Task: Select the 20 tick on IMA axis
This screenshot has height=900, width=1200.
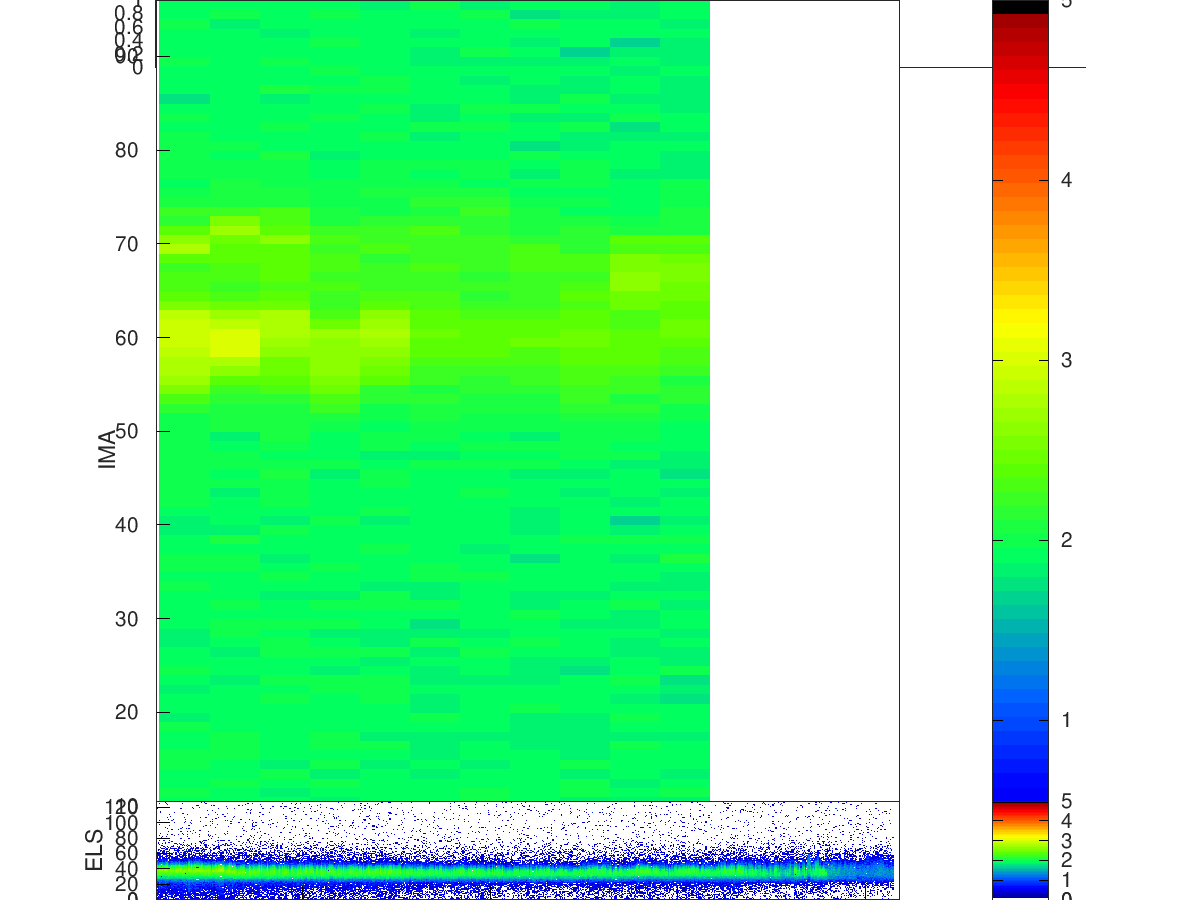Action: click(127, 712)
